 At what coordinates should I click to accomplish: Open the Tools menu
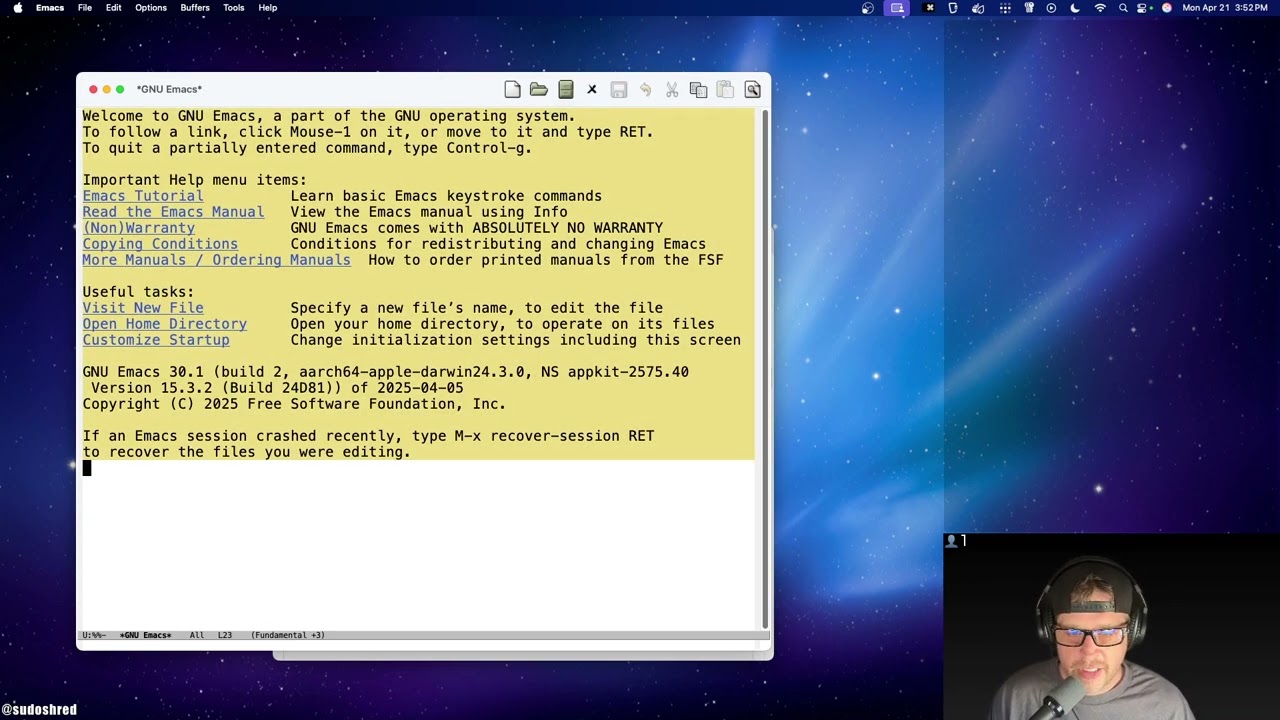pos(234,8)
